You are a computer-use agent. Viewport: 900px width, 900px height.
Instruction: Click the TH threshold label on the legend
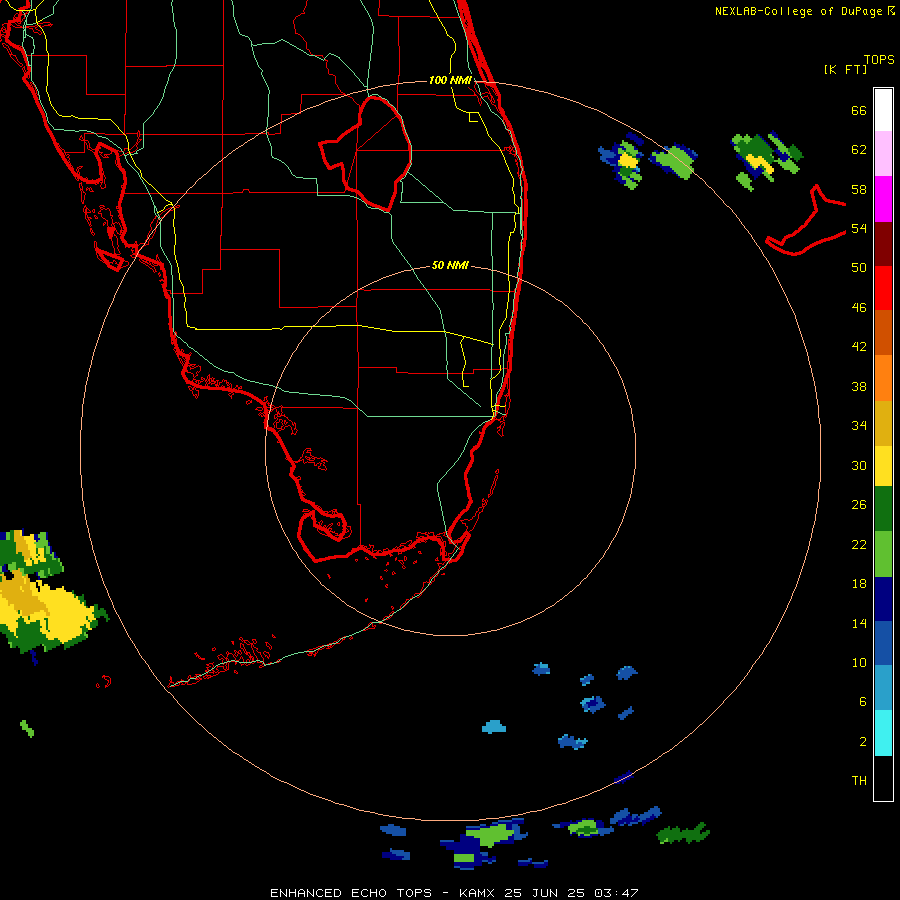click(859, 781)
